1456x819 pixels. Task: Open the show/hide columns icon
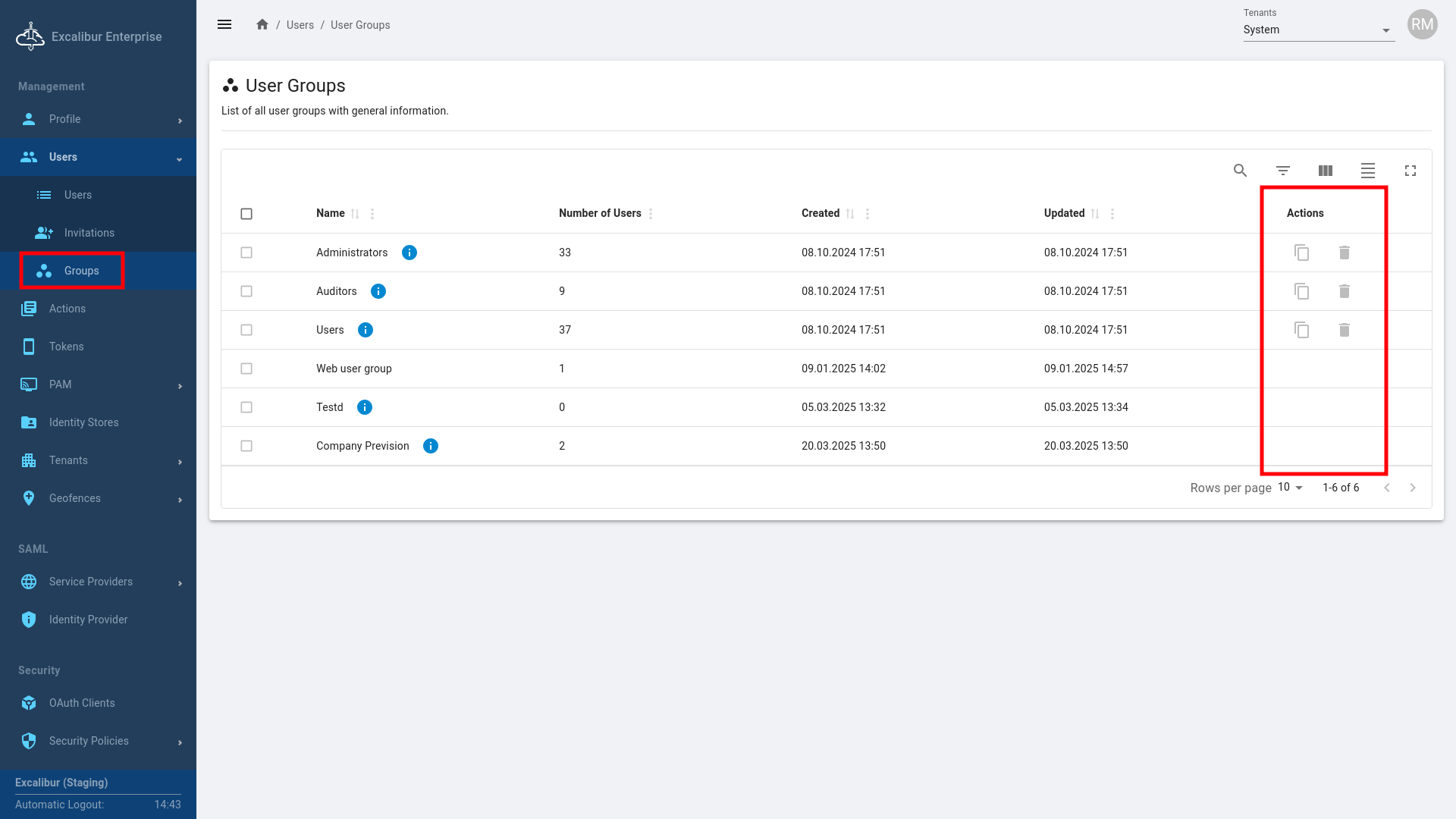(1325, 171)
